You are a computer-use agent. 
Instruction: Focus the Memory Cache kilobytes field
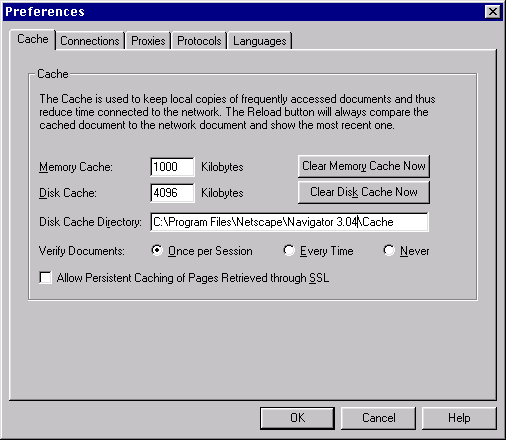tap(172, 167)
